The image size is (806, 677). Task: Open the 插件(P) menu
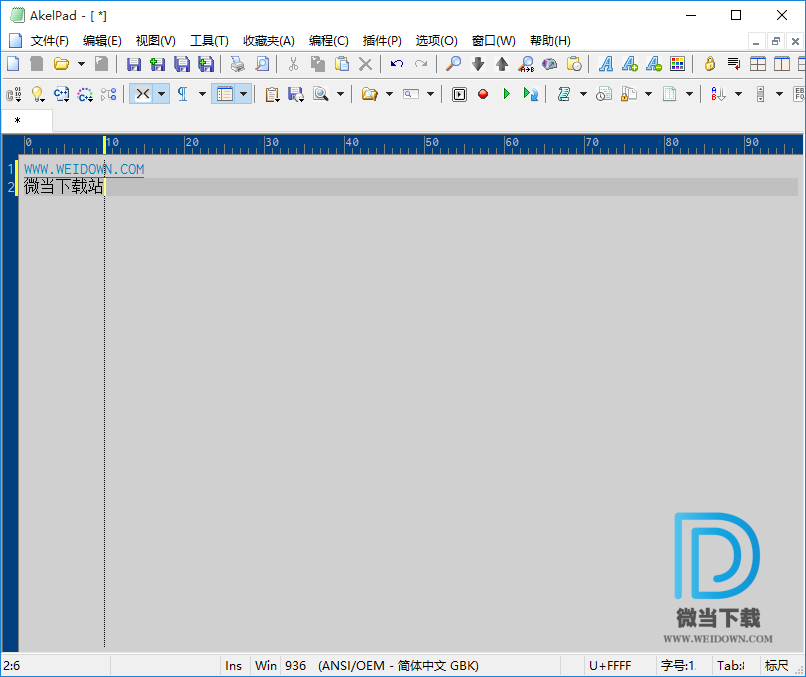382,41
